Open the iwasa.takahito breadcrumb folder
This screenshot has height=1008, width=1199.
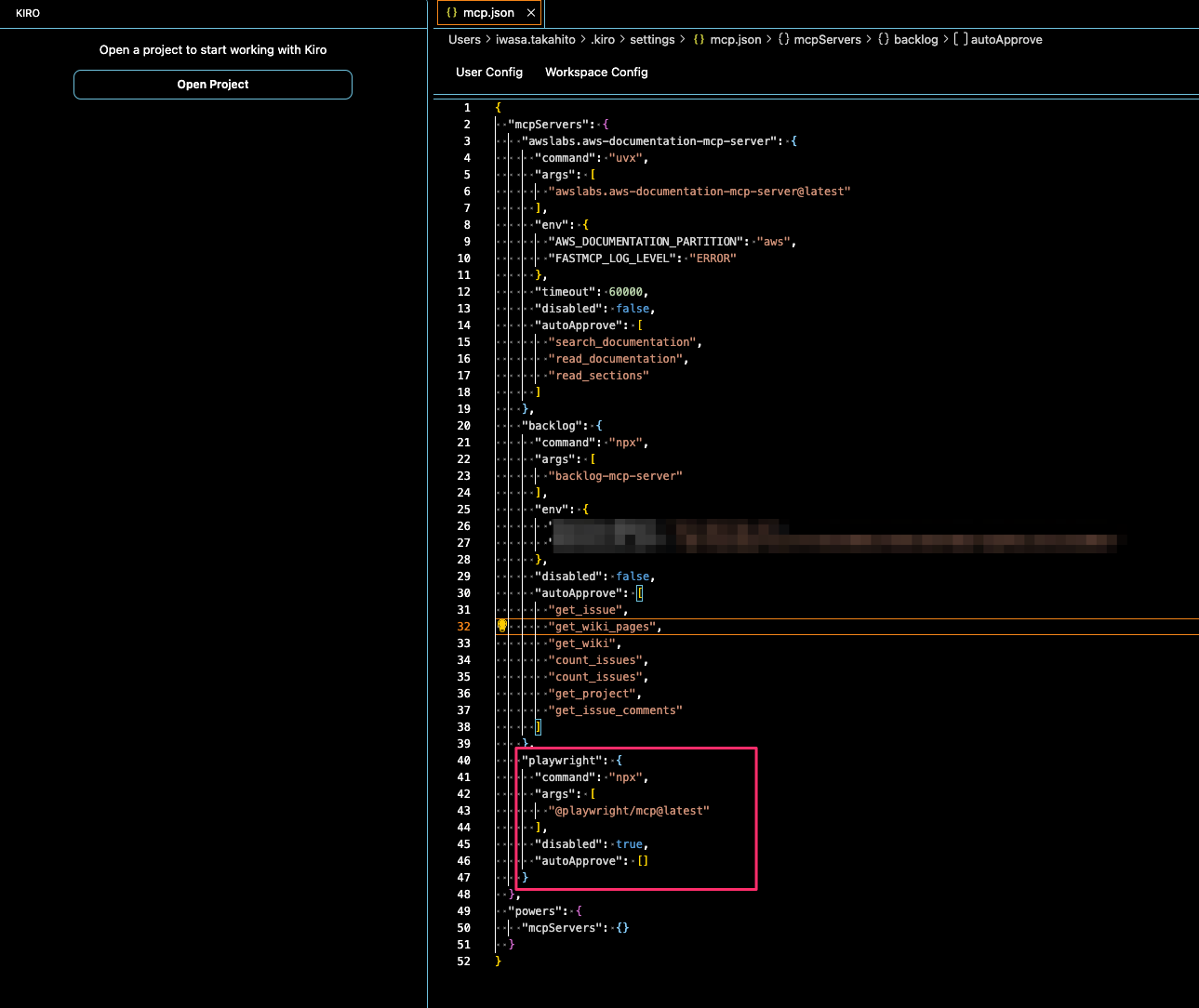(535, 40)
